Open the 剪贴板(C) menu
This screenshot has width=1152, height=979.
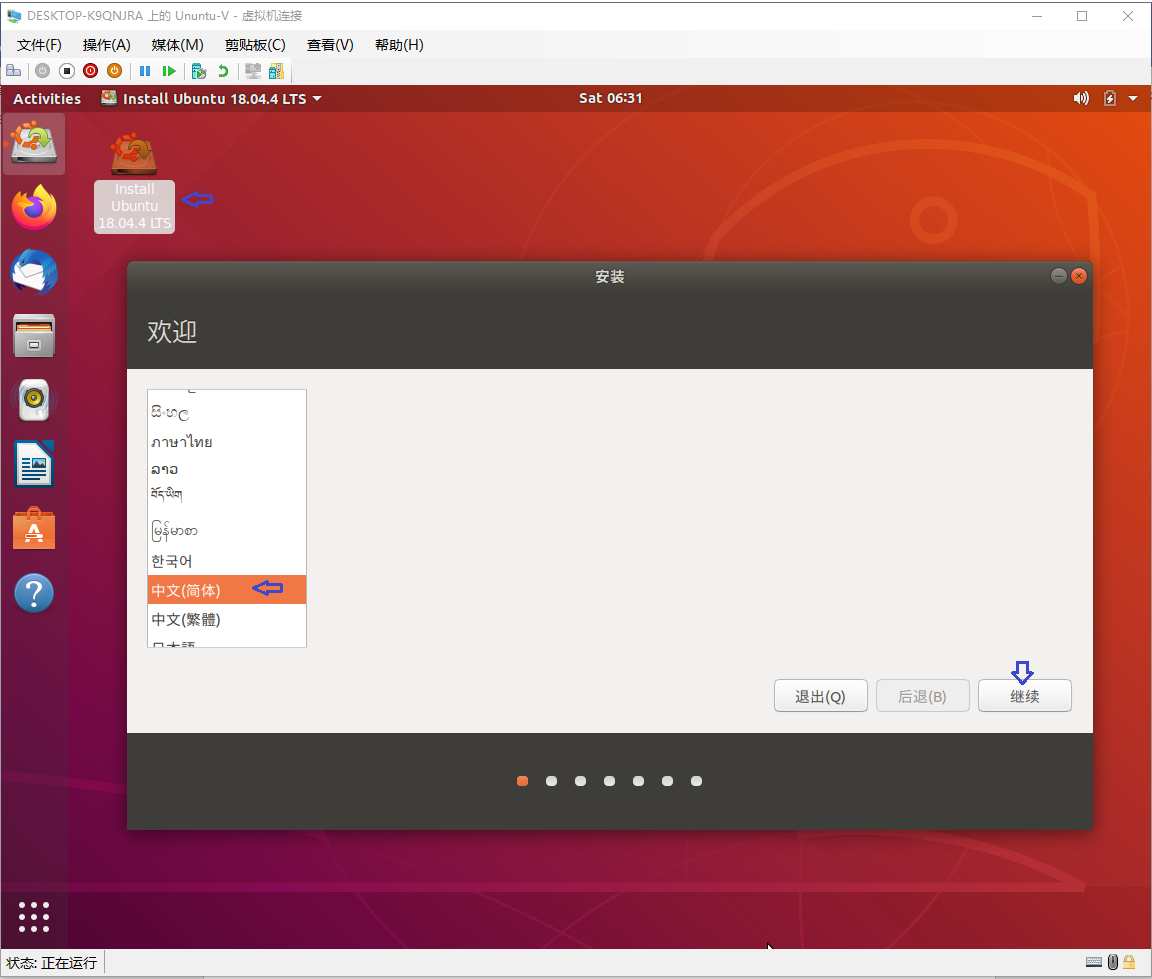coord(253,44)
